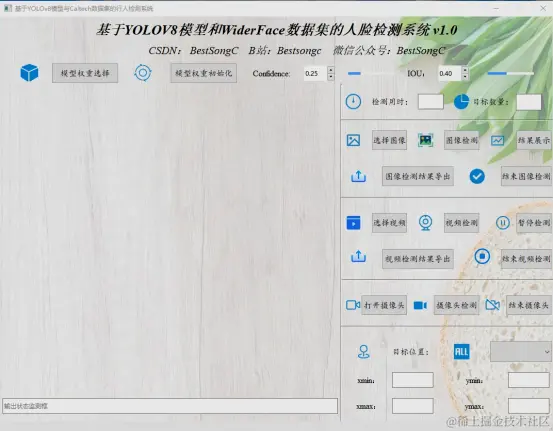Click the pie chart target count icon
Image resolution: width=554 pixels, height=432 pixels.
coord(461,102)
